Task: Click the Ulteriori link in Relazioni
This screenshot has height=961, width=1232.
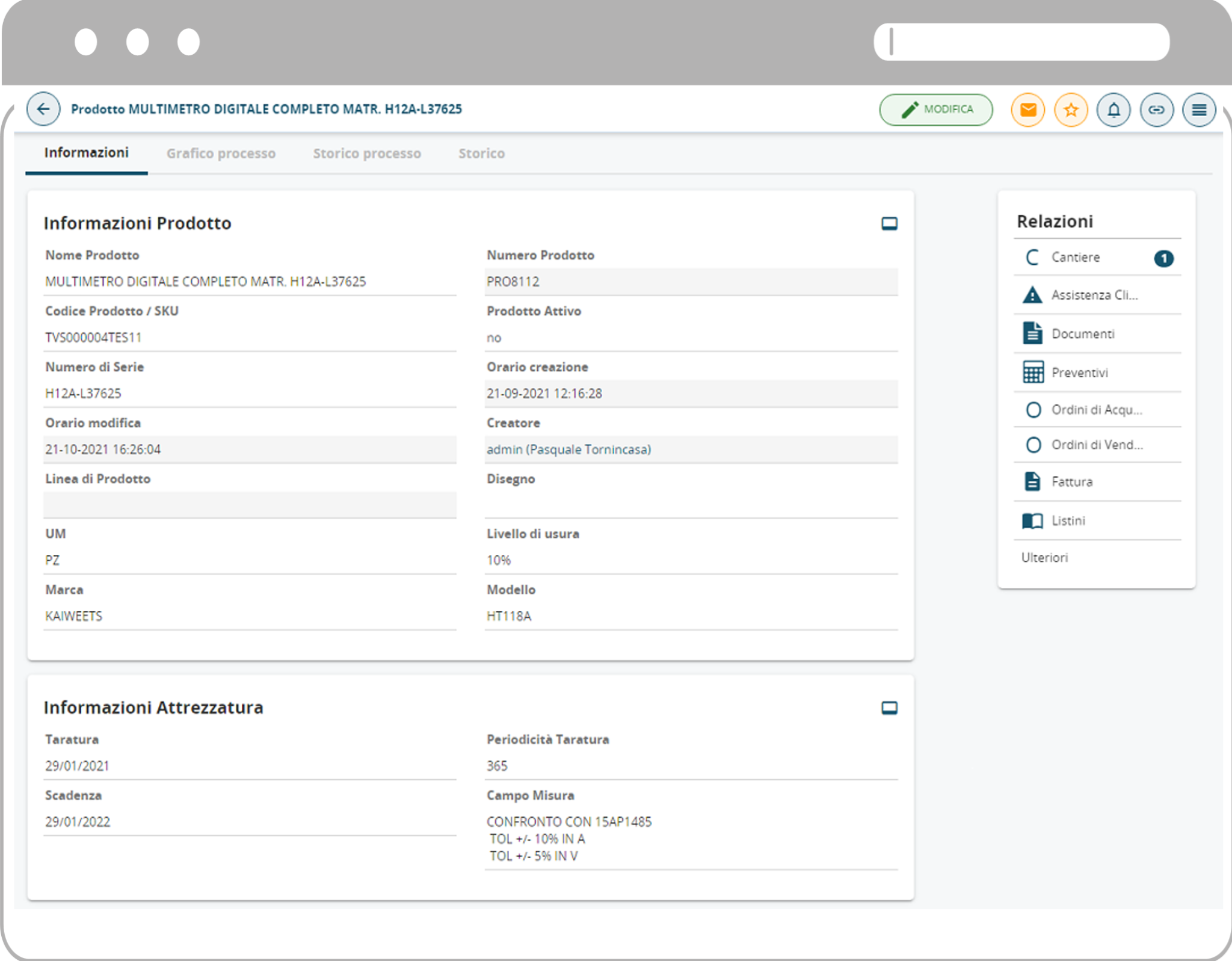Action: 1044,558
